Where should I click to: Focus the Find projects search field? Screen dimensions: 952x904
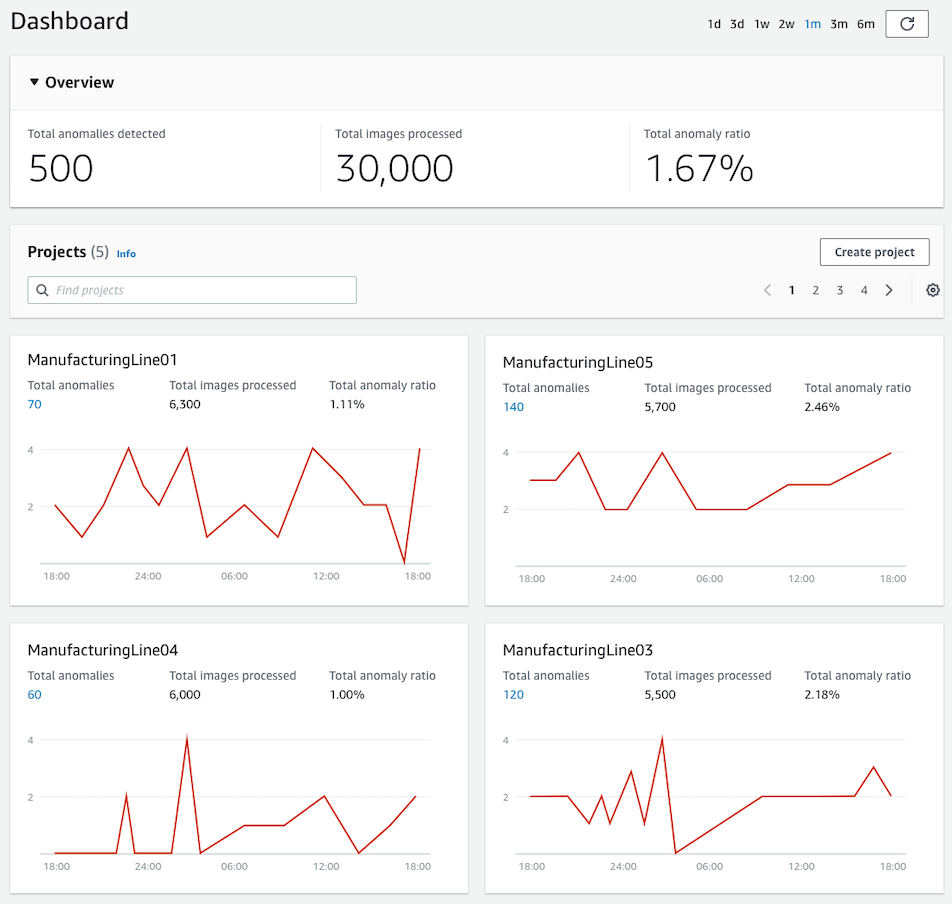[192, 290]
